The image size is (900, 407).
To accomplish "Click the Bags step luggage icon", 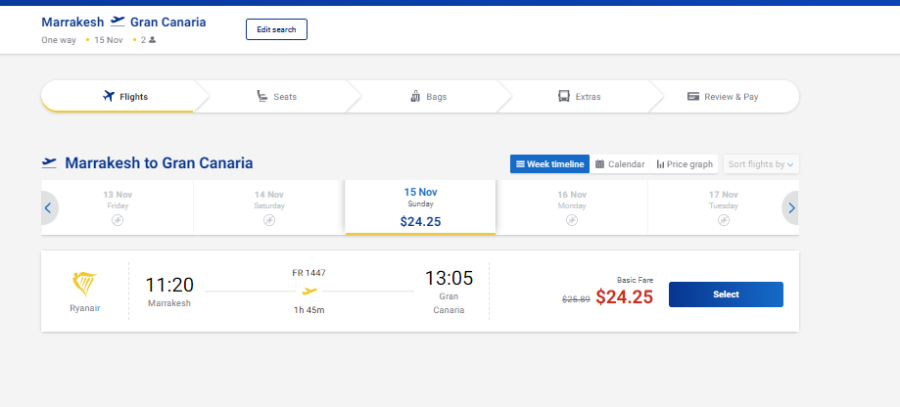I will (x=416, y=96).
